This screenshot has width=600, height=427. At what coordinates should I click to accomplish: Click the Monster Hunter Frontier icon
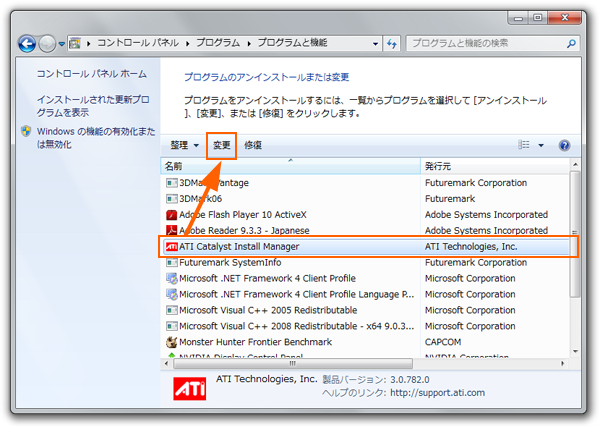click(x=171, y=342)
